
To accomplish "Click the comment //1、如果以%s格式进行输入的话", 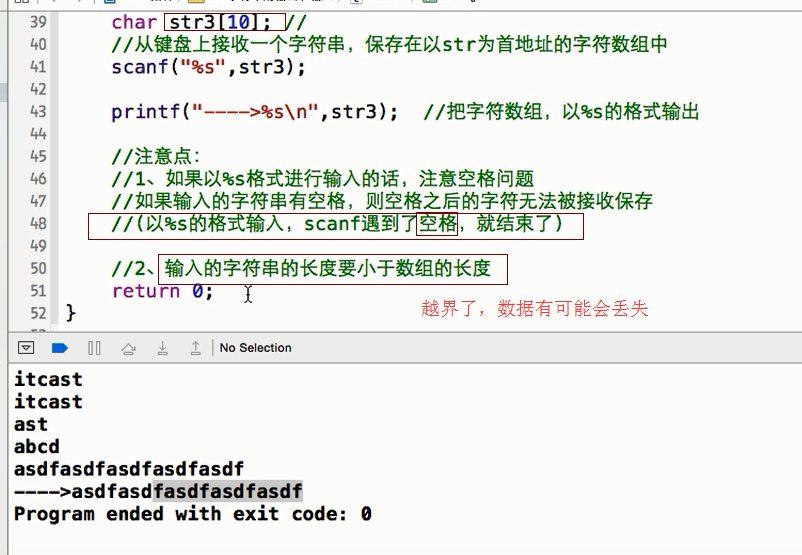I will [323, 179].
